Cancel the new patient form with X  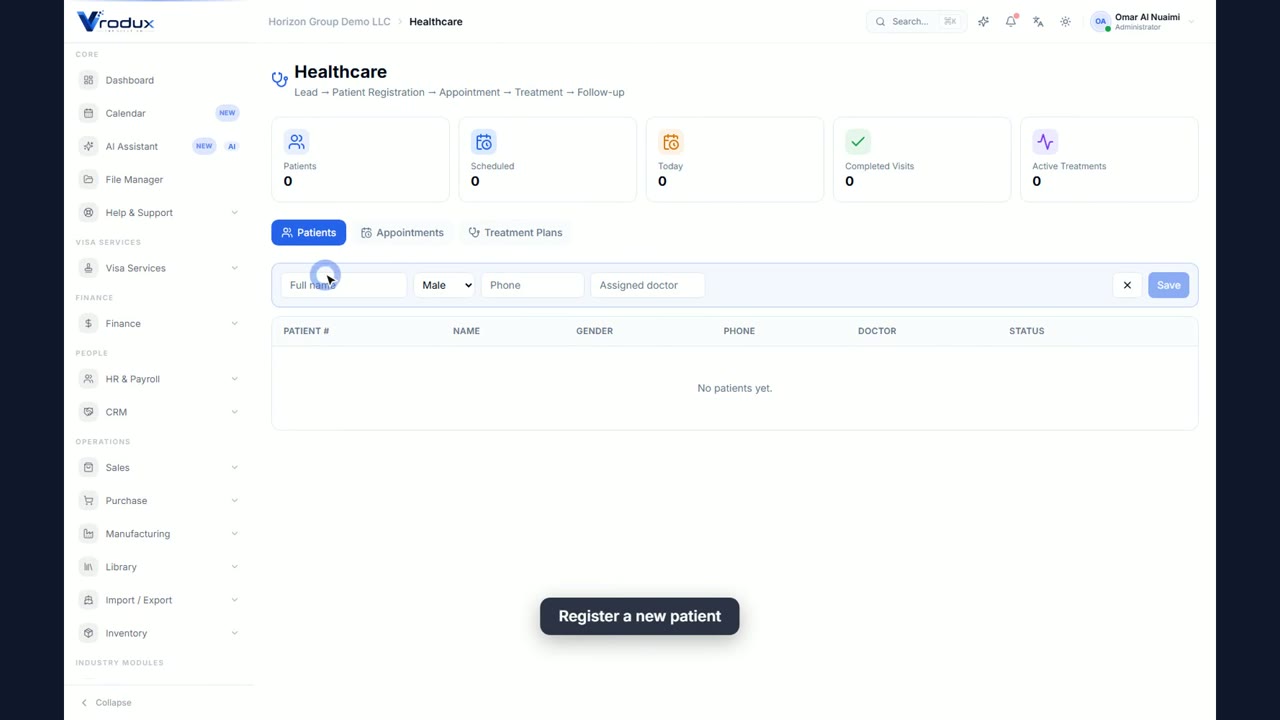[1127, 285]
